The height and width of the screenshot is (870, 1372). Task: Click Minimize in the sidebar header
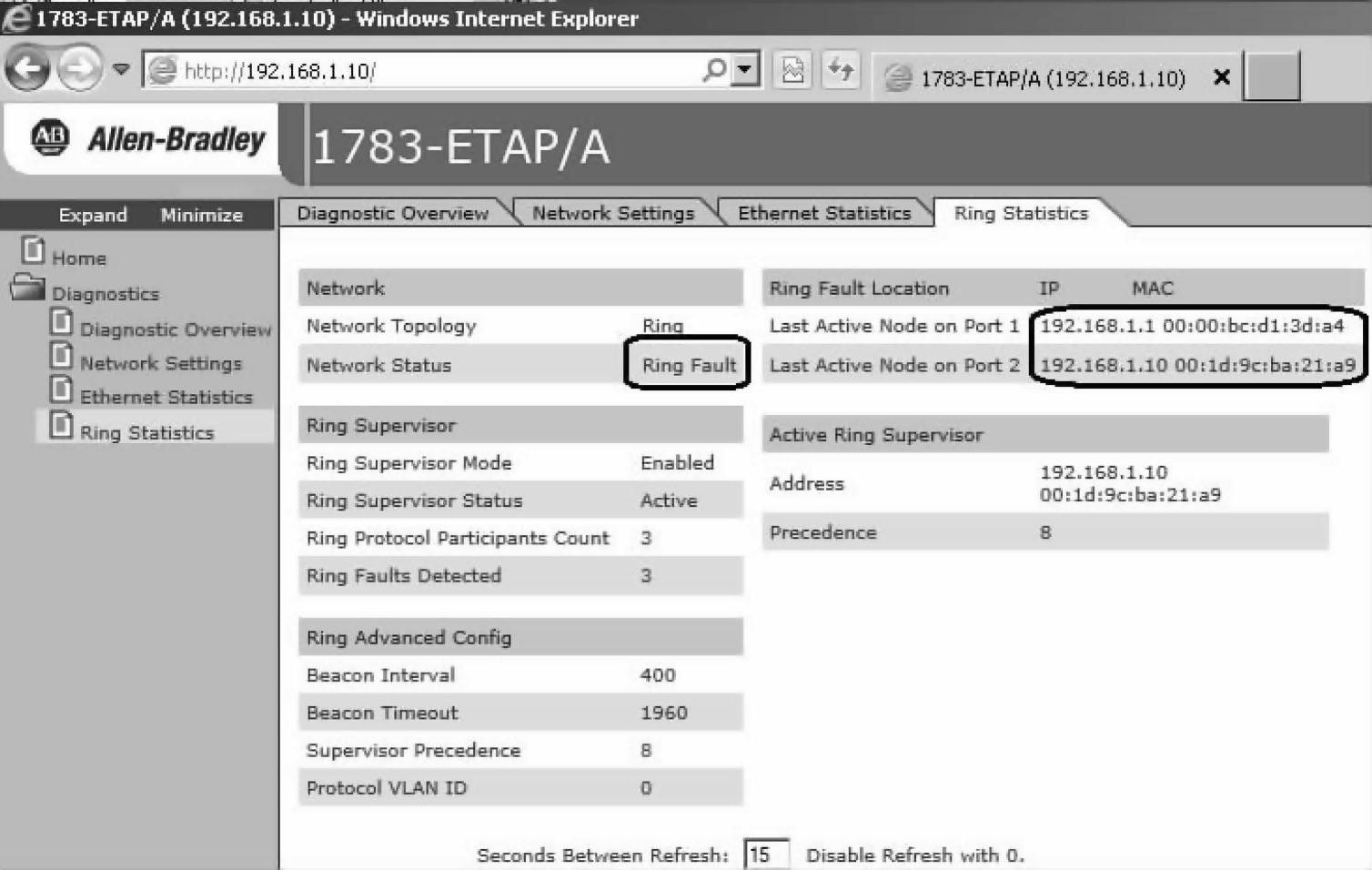point(202,215)
